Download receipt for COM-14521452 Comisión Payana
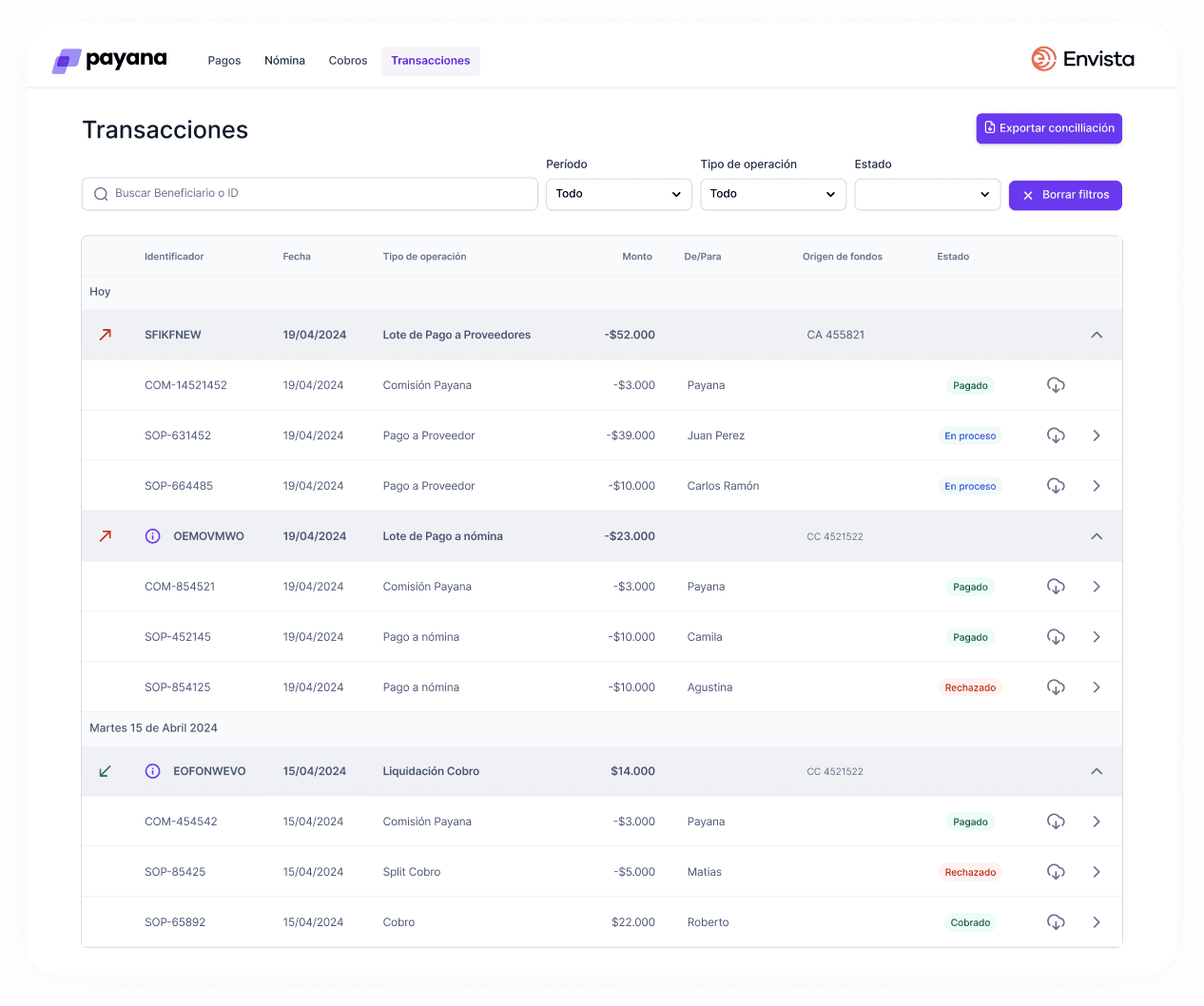 [1056, 385]
